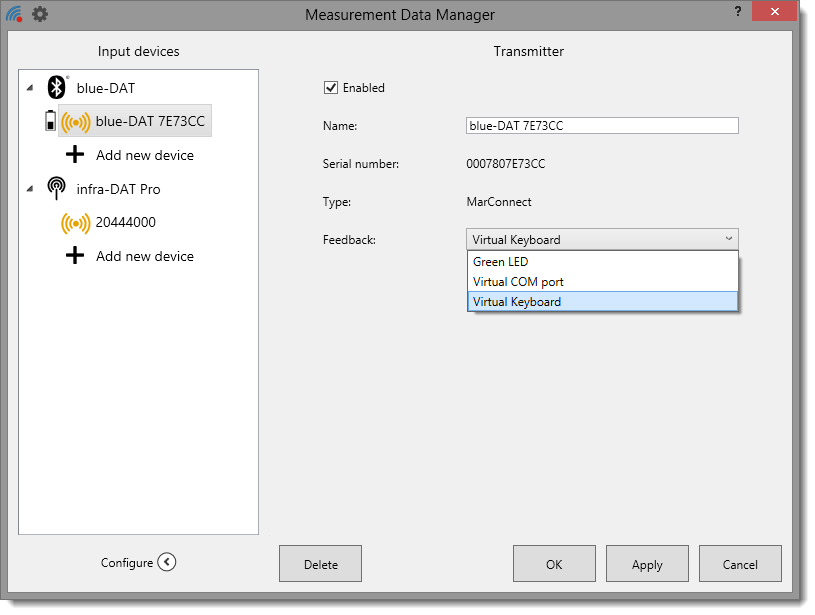Click plus icon under infra-DAT Pro group
Viewport: 815px width, 615px height.
click(x=75, y=256)
